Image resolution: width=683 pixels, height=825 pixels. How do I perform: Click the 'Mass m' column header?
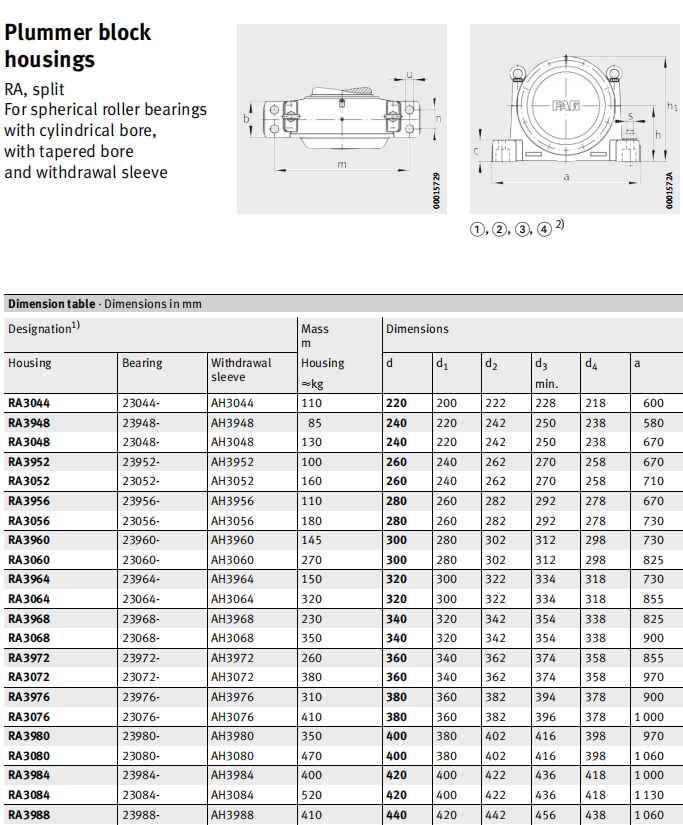(314, 335)
